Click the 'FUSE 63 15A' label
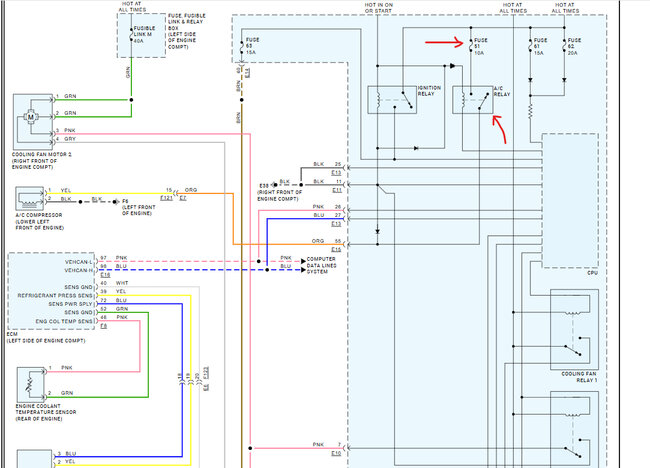This screenshot has height=468, width=650. click(x=252, y=46)
